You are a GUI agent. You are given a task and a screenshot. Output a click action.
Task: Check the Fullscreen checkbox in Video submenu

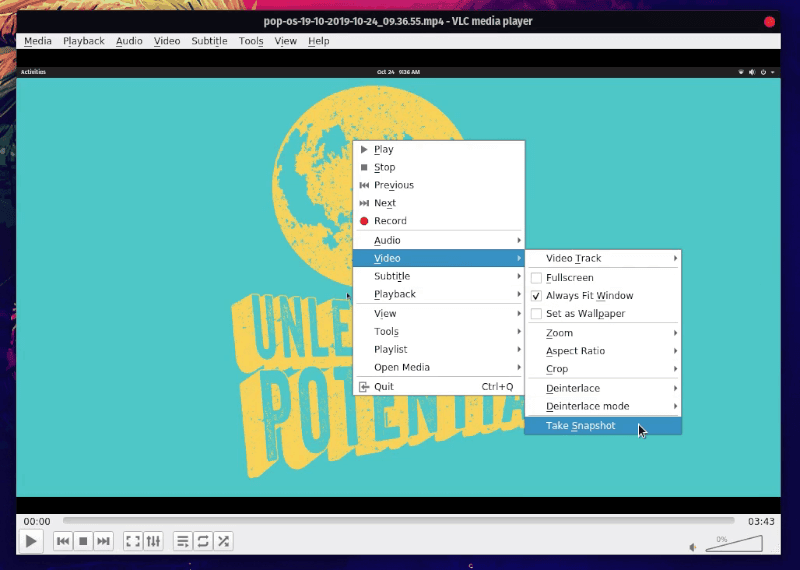point(537,278)
